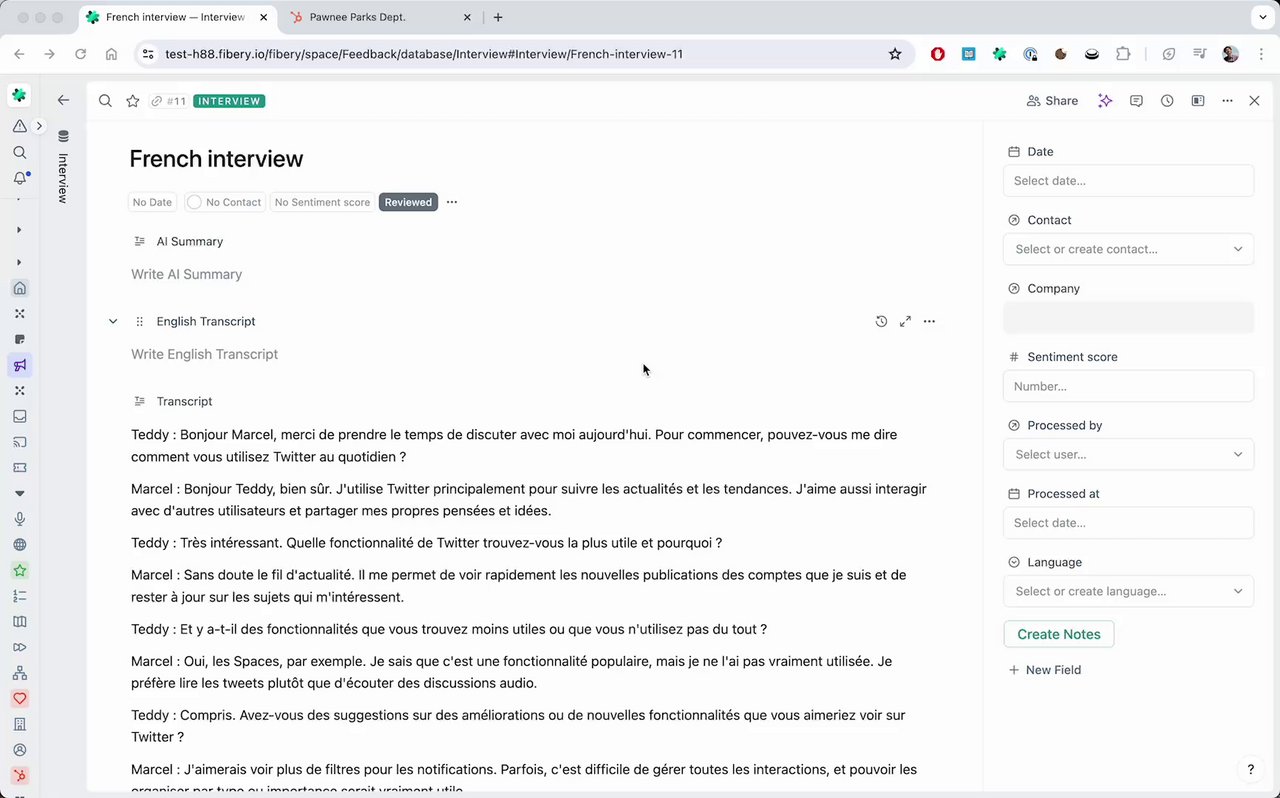The image size is (1280, 798).
Task: Add French interview to favorites star
Action: pyautogui.click(x=132, y=101)
